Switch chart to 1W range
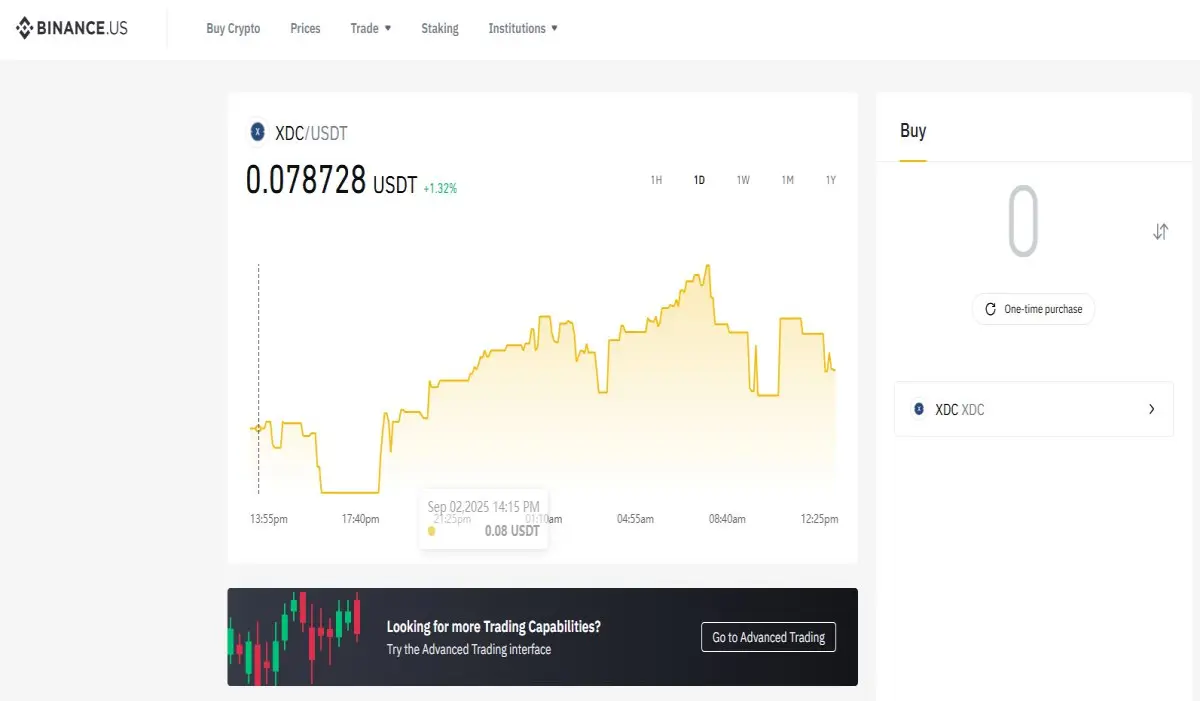 (743, 180)
